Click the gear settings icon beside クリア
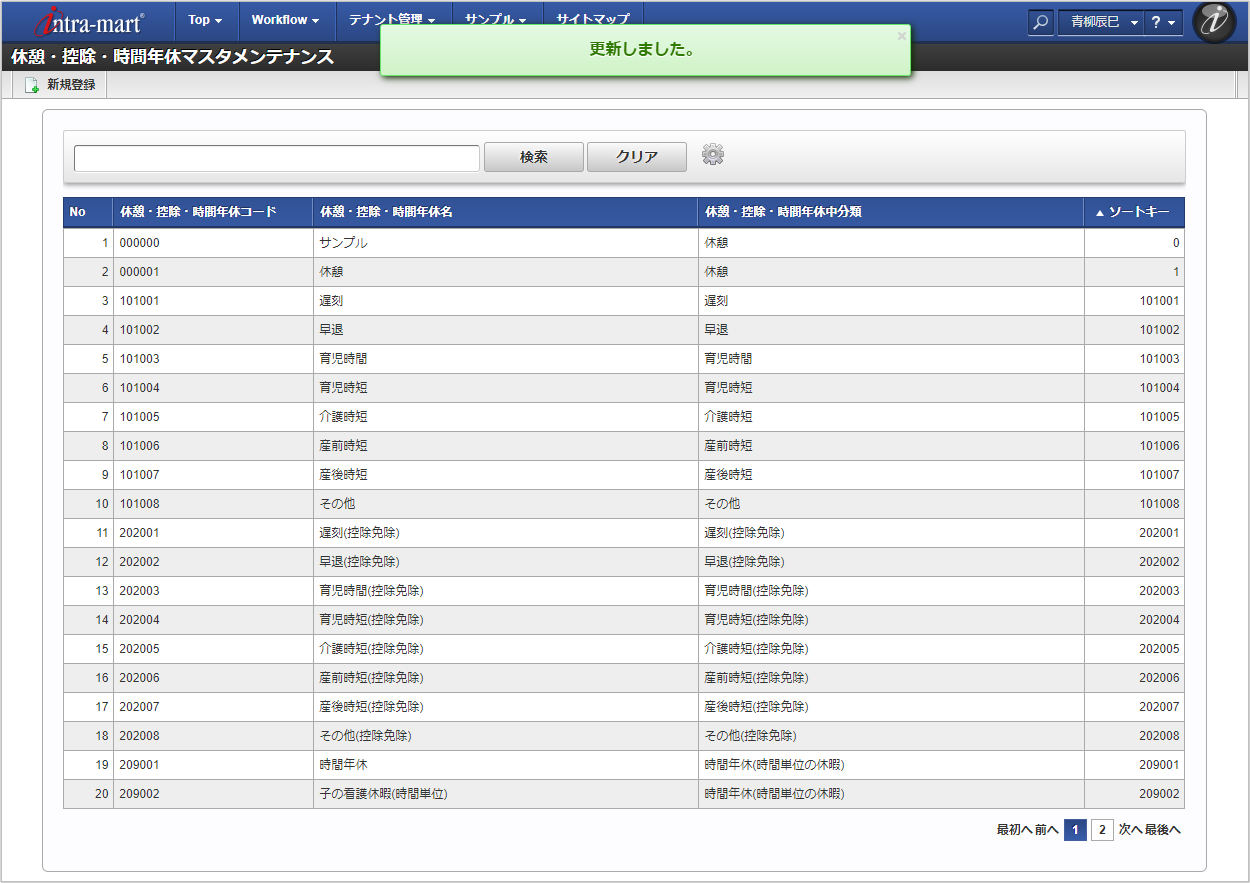The height and width of the screenshot is (883, 1250). 713,155
